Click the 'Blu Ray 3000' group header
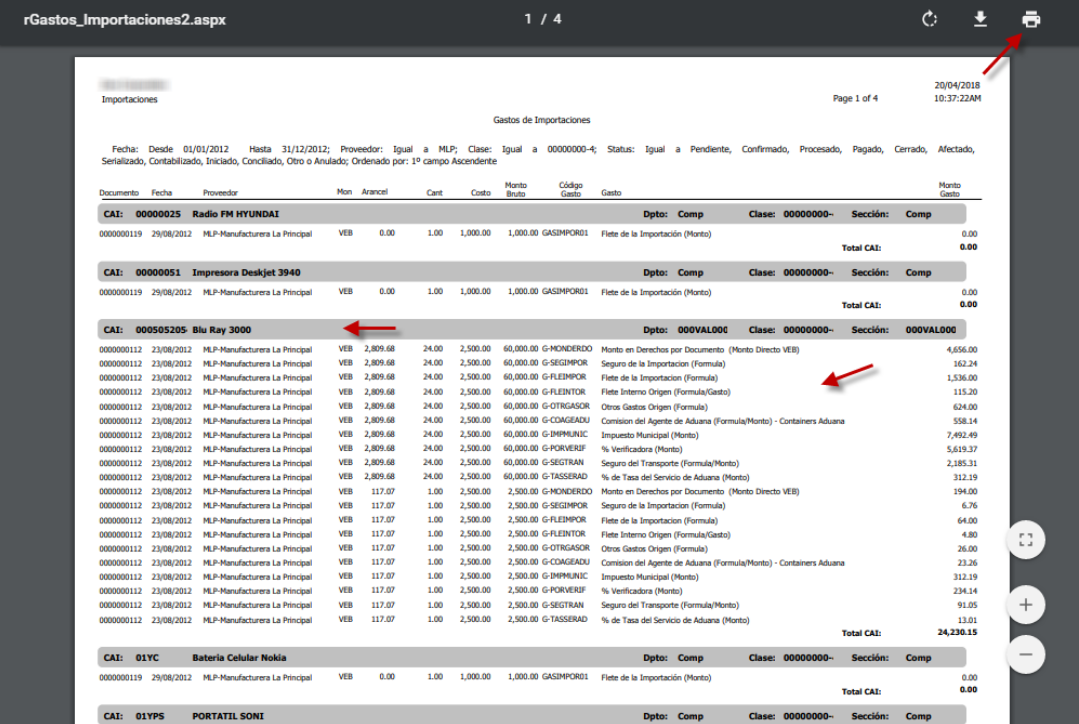This screenshot has width=1079, height=724. point(221,329)
